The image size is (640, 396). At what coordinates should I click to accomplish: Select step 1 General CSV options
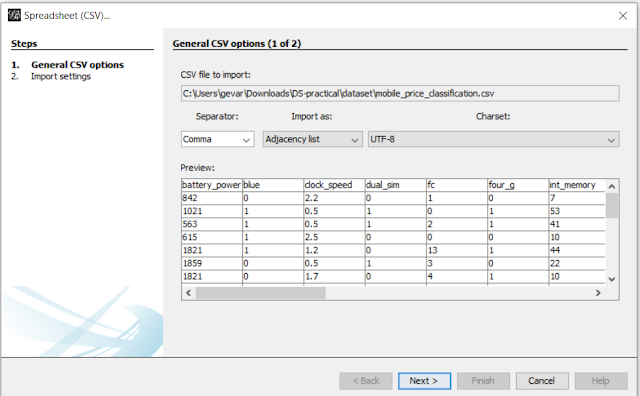point(78,65)
